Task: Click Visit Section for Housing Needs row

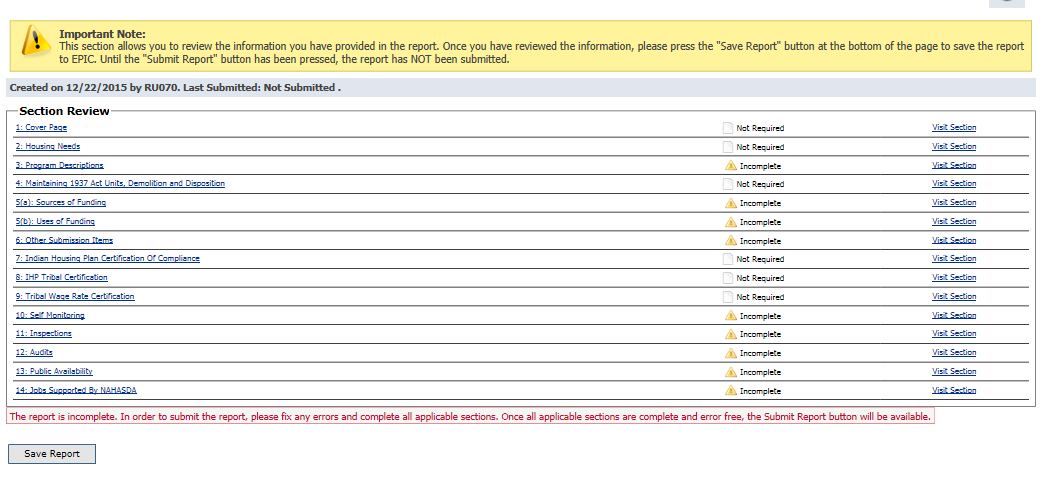Action: tap(954, 146)
